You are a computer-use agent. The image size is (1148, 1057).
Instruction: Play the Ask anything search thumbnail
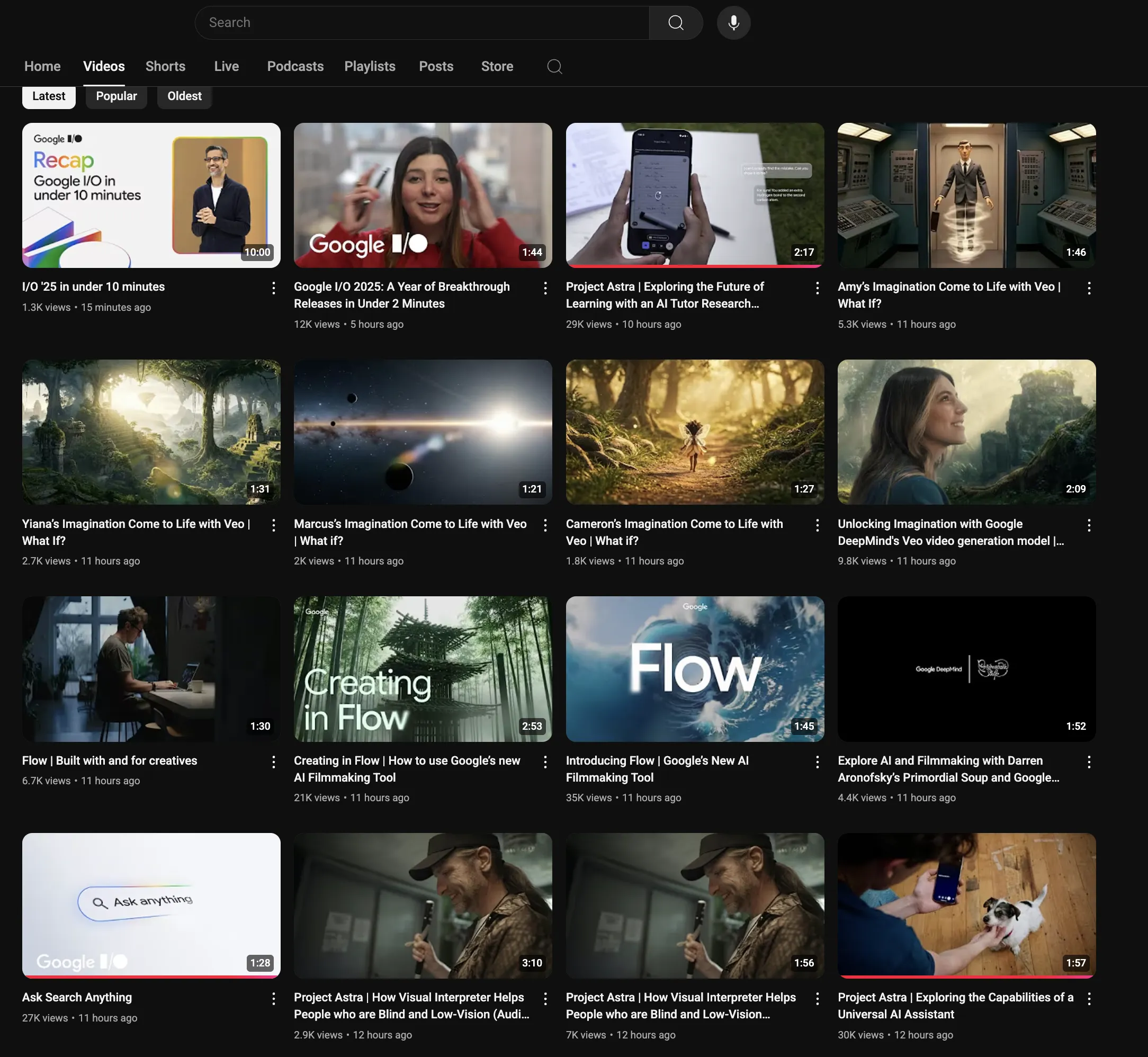151,906
